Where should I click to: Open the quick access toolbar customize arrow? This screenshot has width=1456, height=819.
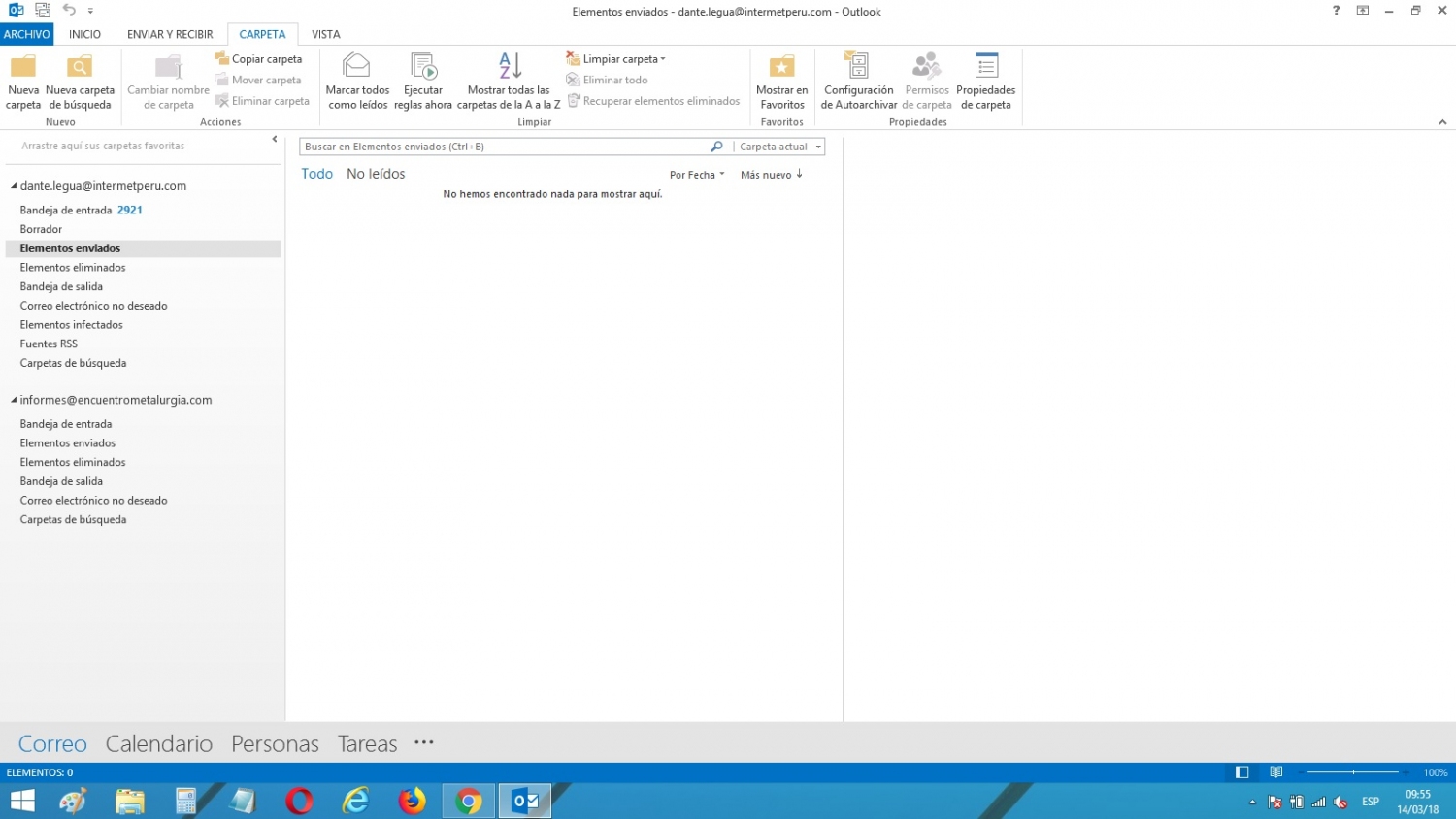(91, 11)
